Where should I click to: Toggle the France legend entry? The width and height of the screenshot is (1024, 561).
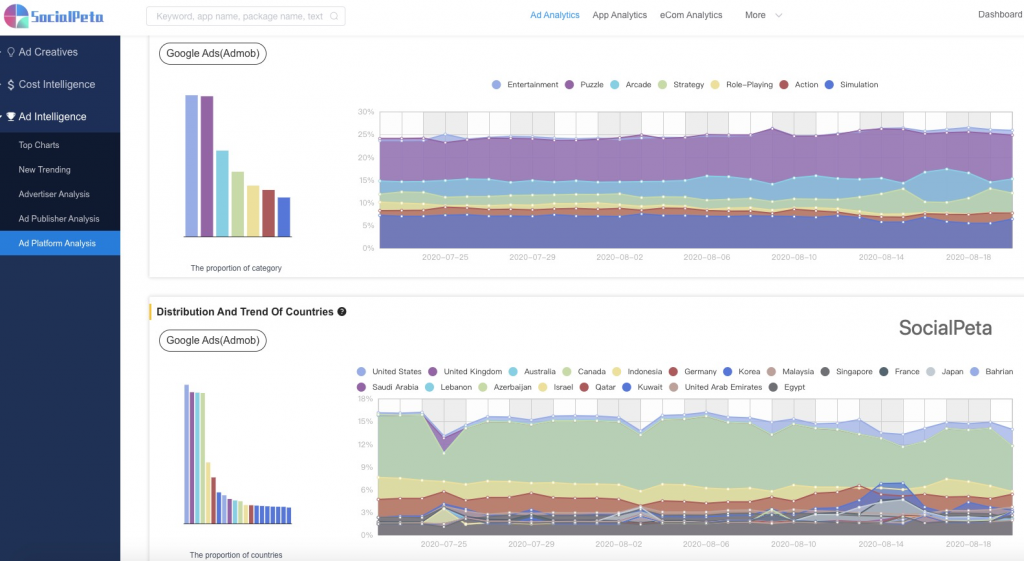click(x=899, y=372)
